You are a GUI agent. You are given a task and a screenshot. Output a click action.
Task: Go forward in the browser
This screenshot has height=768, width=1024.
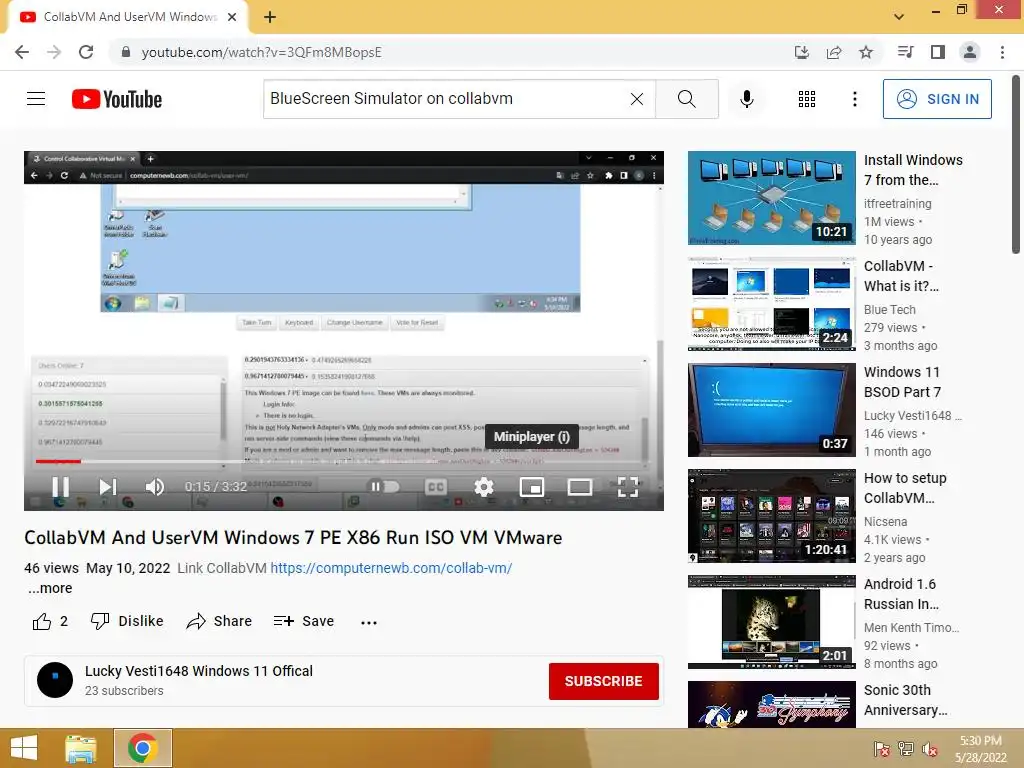click(54, 52)
